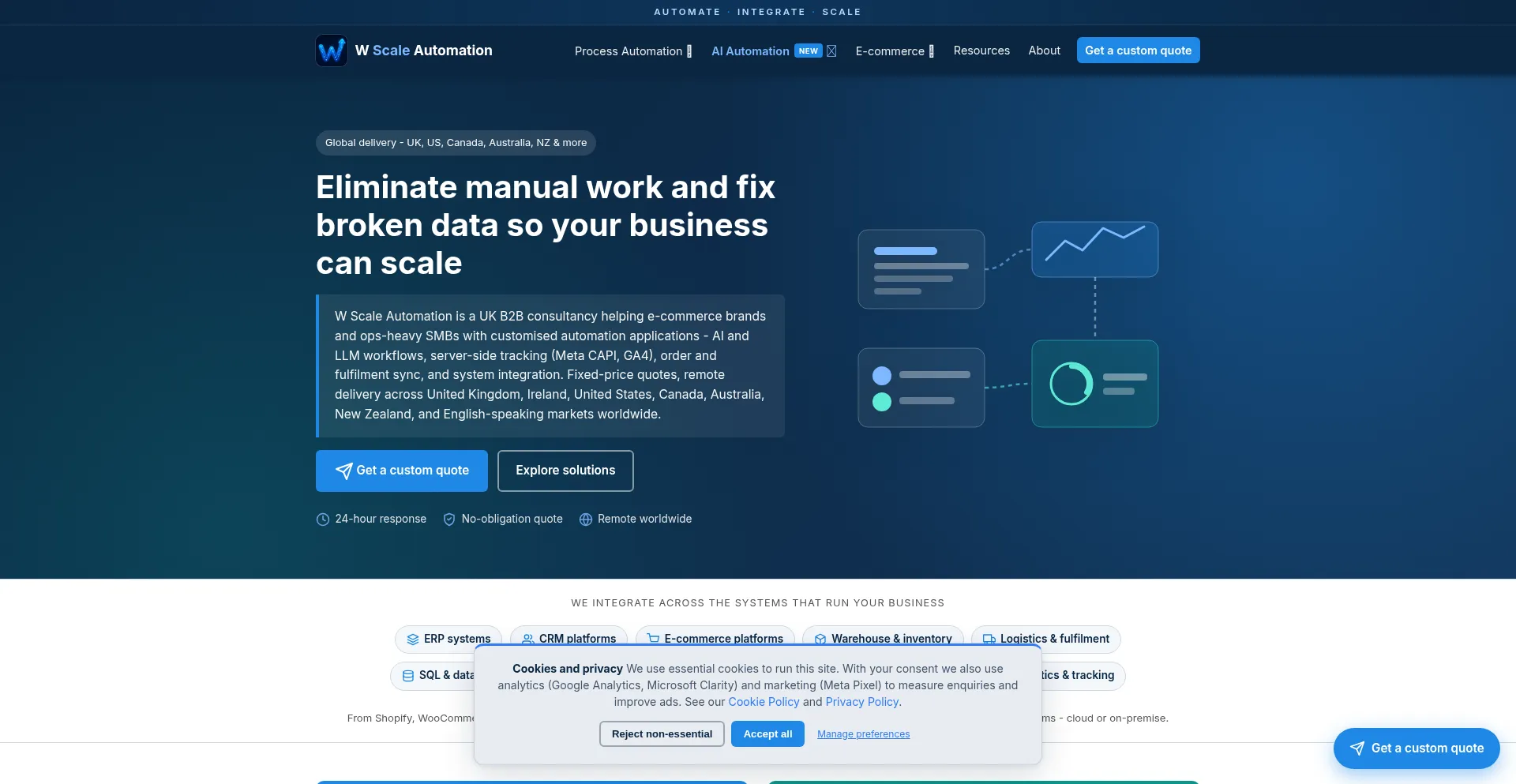Click the layers icon in ERP systems chip
Screen dimensions: 1516x784
point(413,640)
